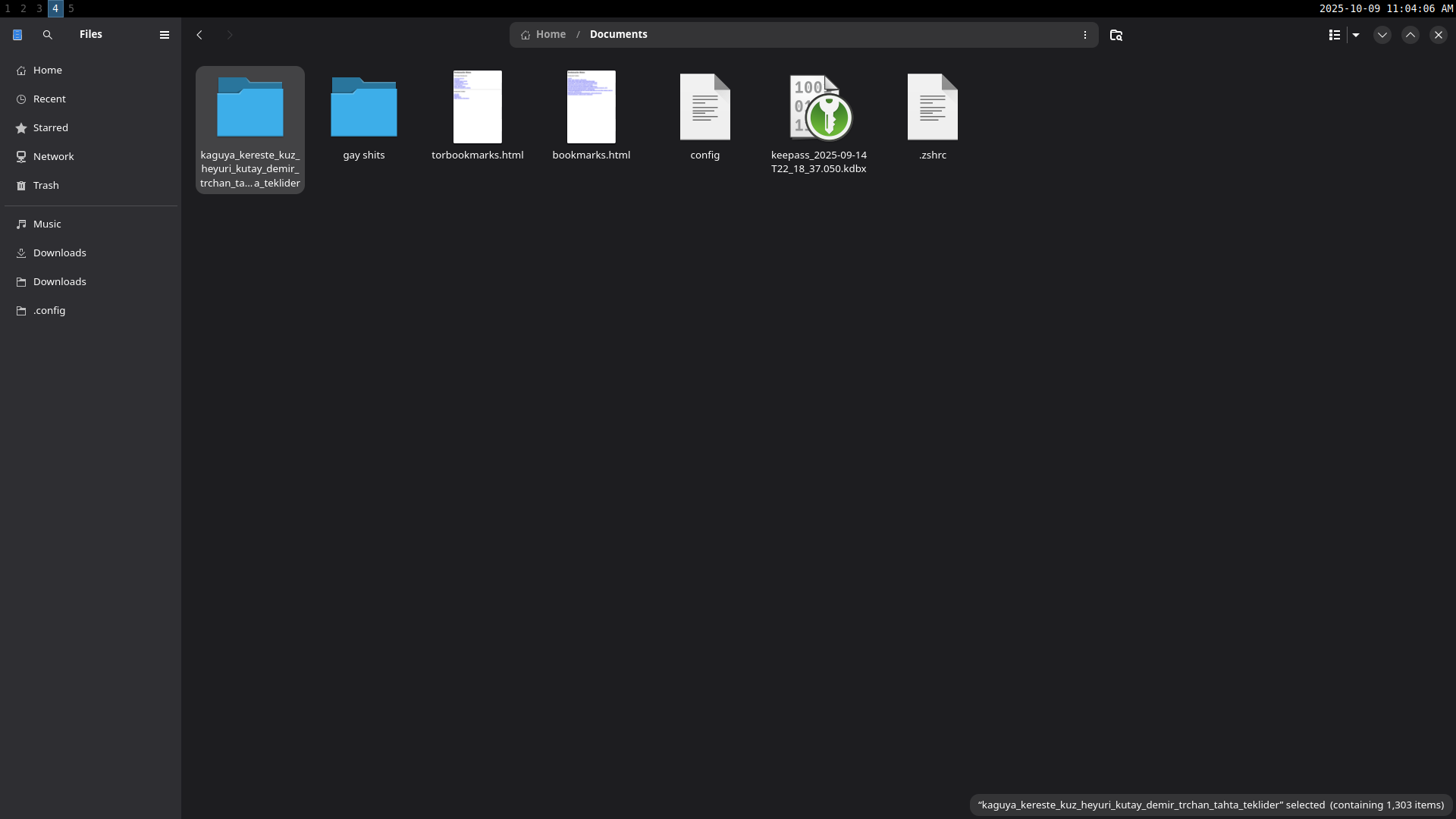Viewport: 1456px width, 819px height.
Task: Click the search everywhere folder icon
Action: pyautogui.click(x=1116, y=35)
